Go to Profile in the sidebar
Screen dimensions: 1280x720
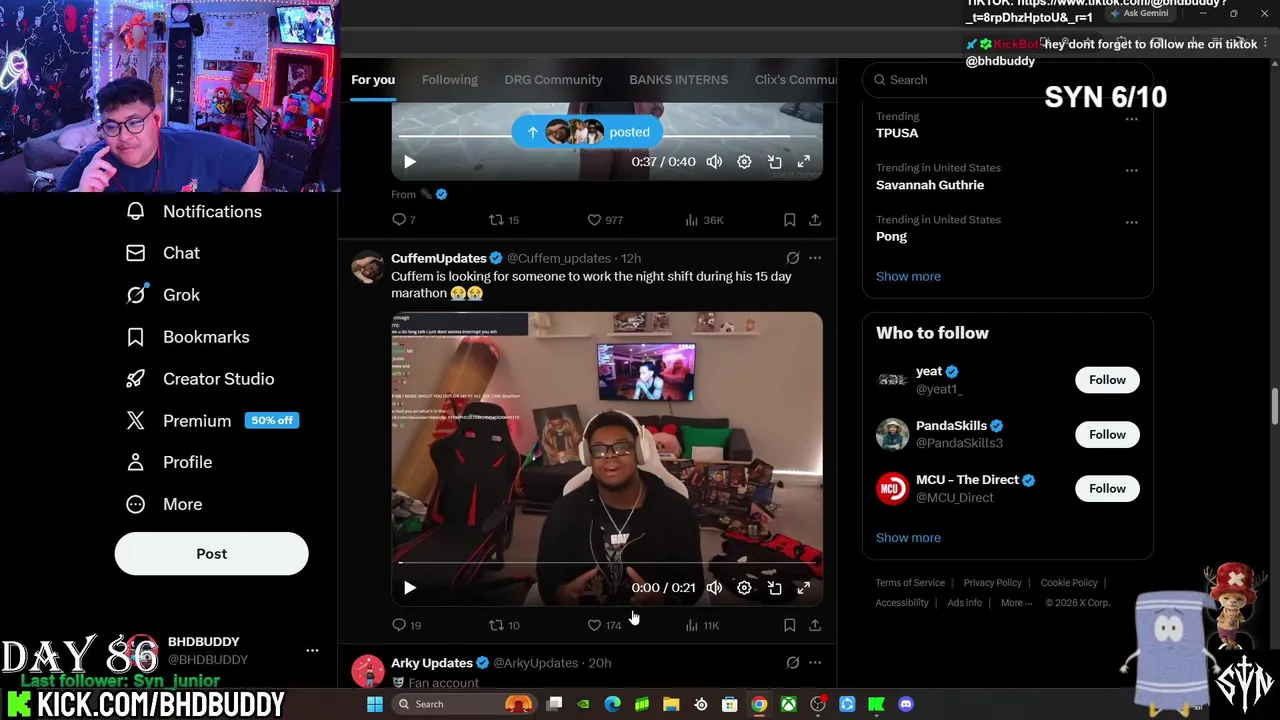(x=171, y=462)
